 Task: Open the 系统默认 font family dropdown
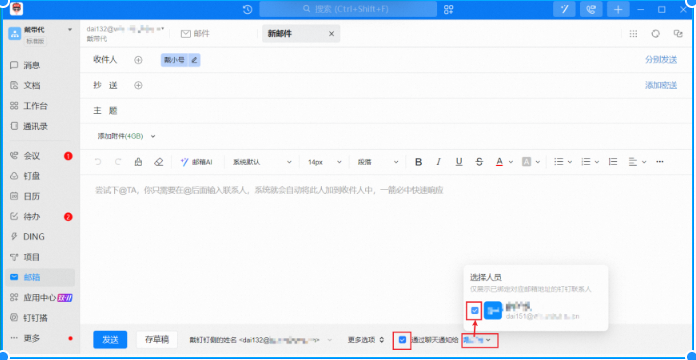coord(262,162)
